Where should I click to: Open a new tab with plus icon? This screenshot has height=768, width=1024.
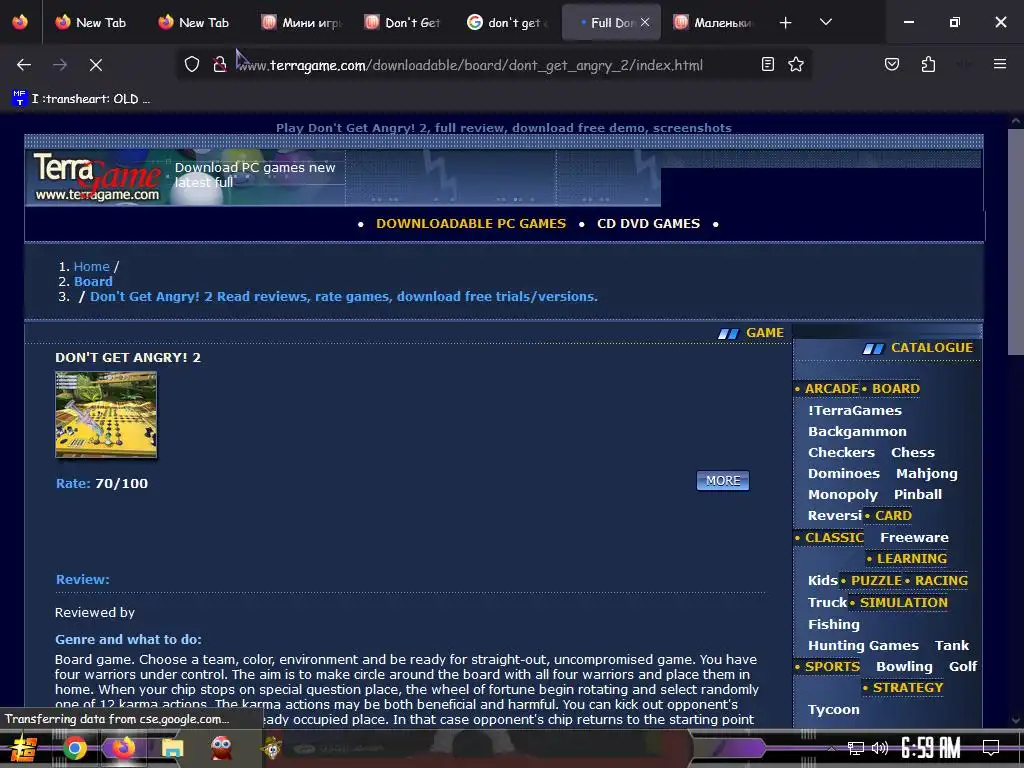tap(786, 23)
